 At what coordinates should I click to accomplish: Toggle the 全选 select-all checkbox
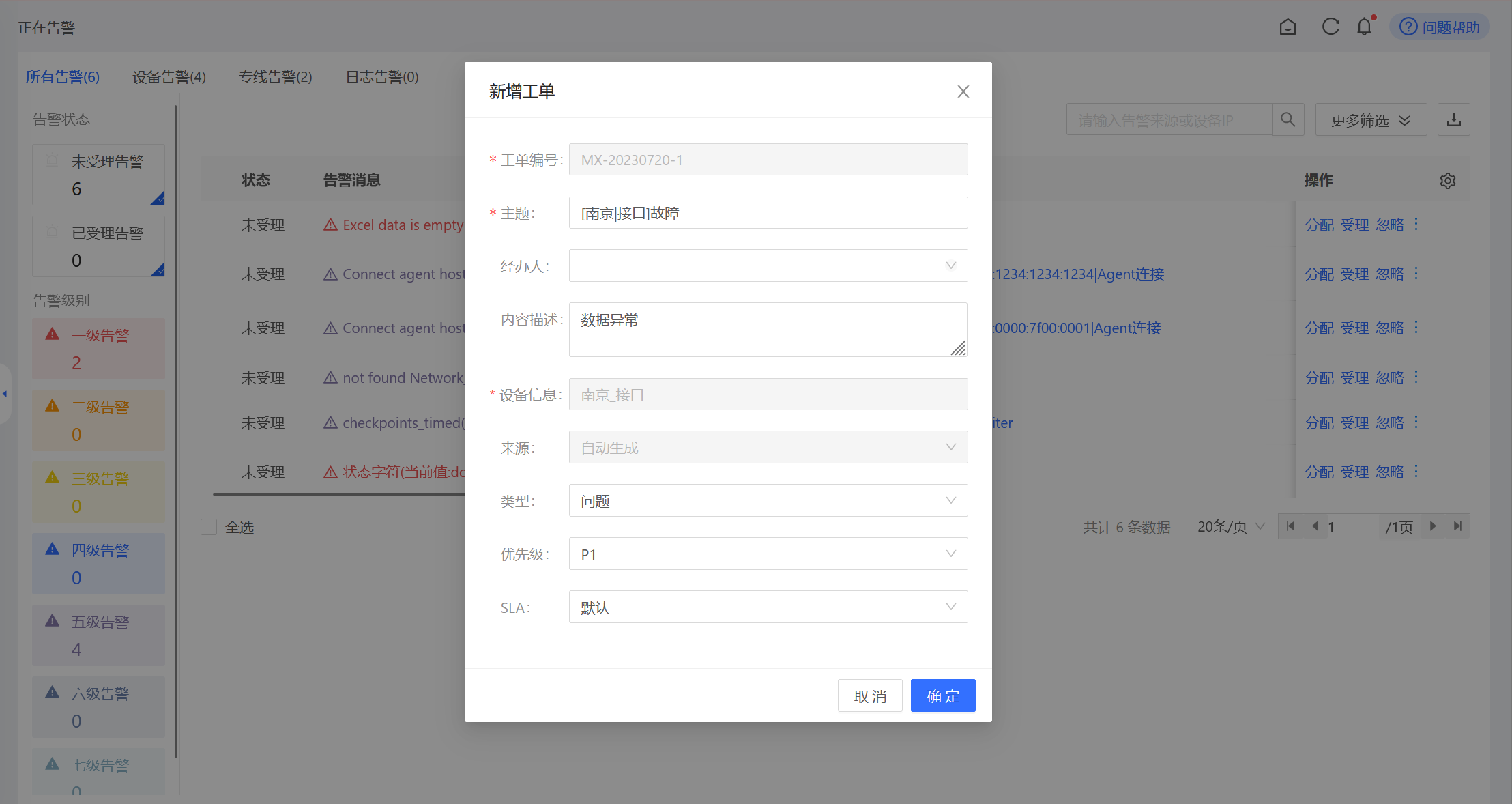(x=209, y=527)
